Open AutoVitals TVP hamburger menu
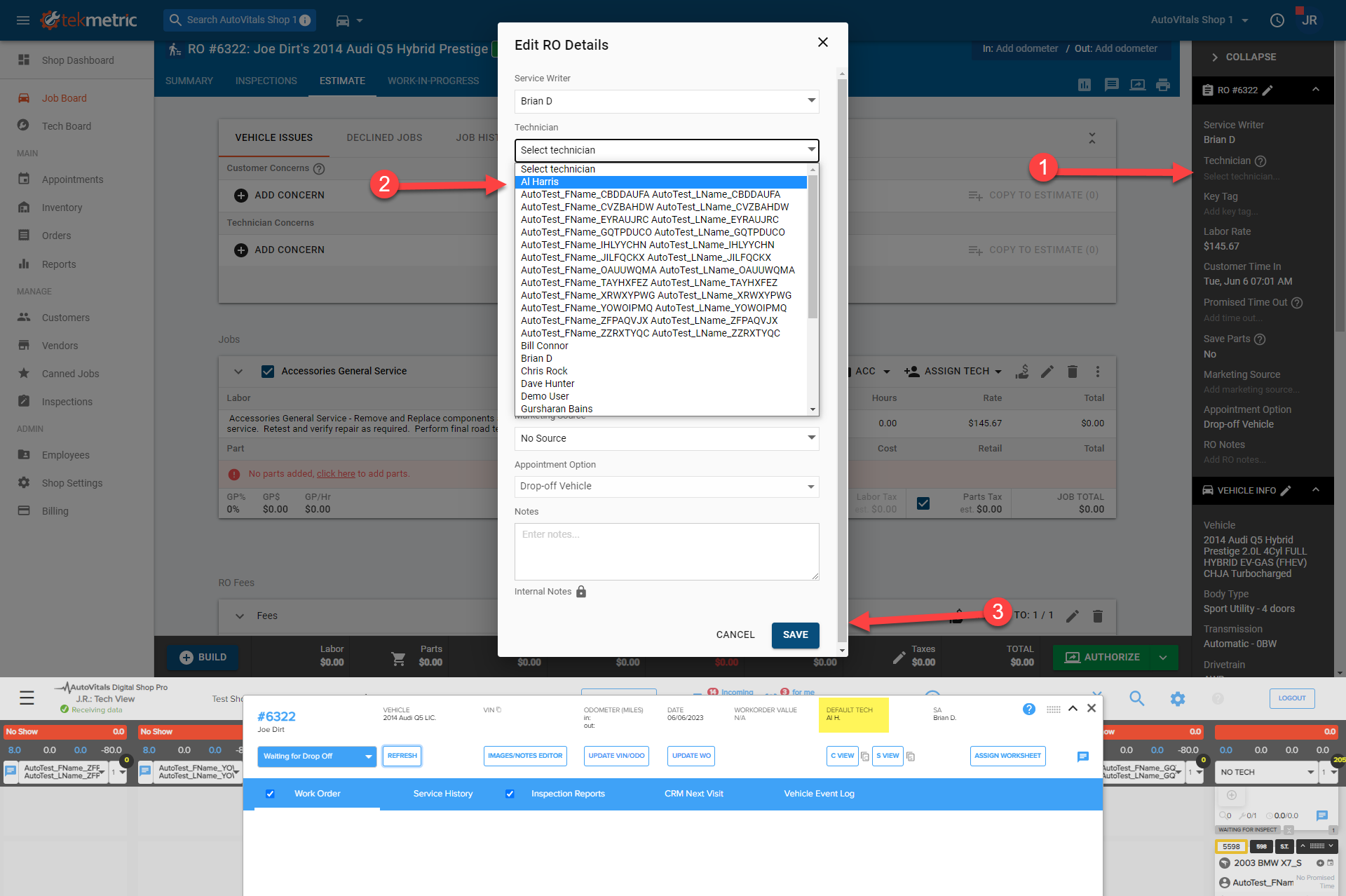The width and height of the screenshot is (1346, 896). 27,698
